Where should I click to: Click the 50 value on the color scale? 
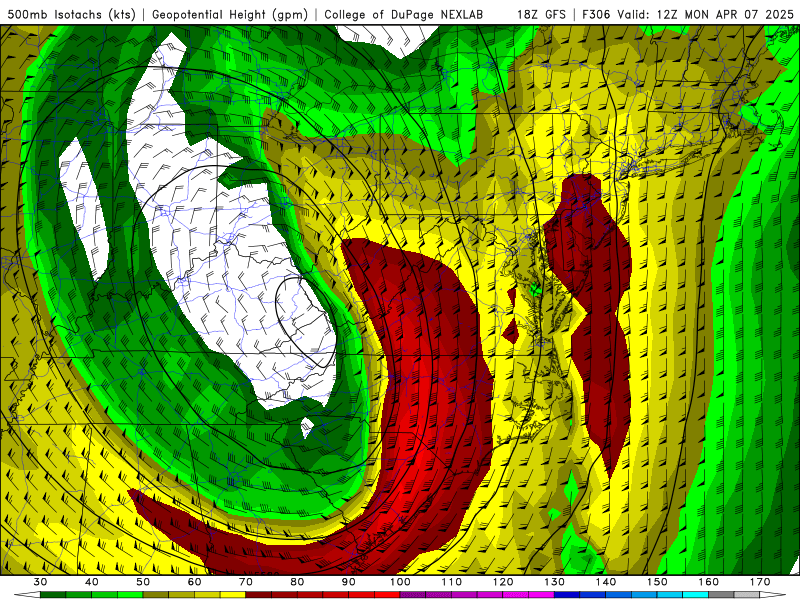[x=143, y=582]
